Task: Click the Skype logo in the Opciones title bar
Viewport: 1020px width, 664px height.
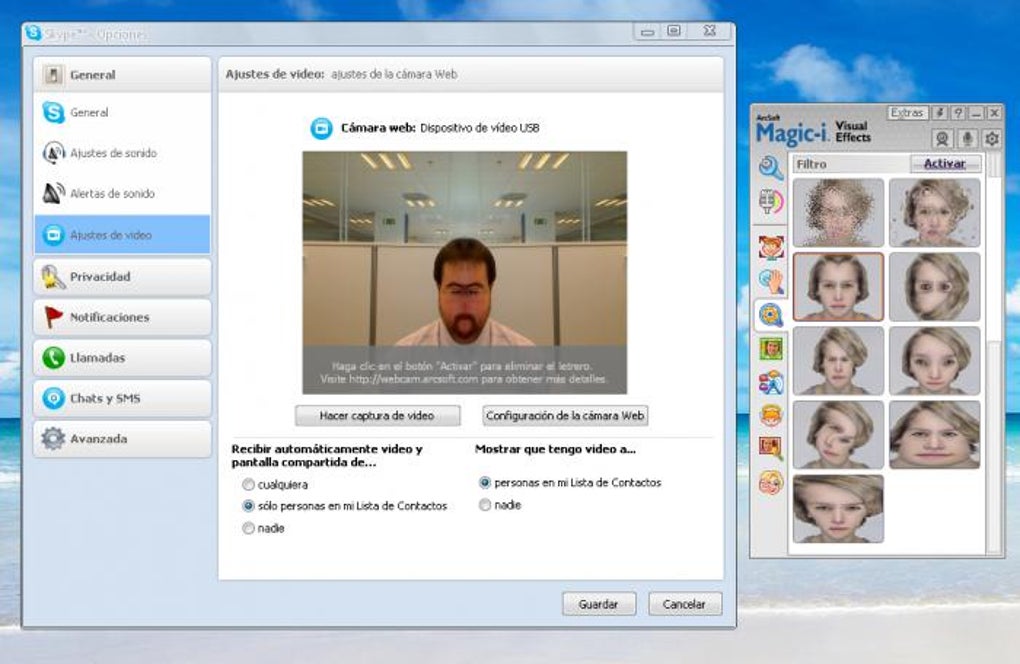Action: point(33,33)
